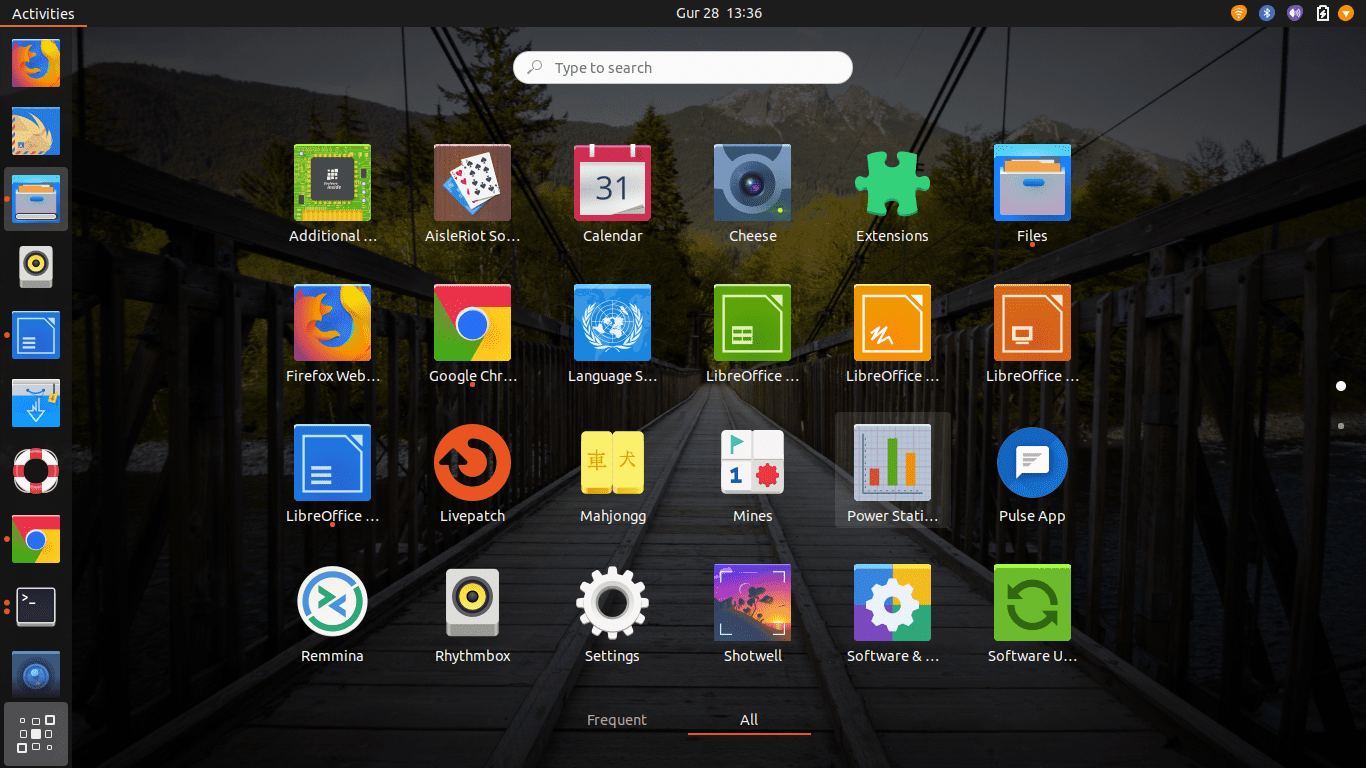Open Additional Drivers app with circuit board icon

[x=332, y=183]
